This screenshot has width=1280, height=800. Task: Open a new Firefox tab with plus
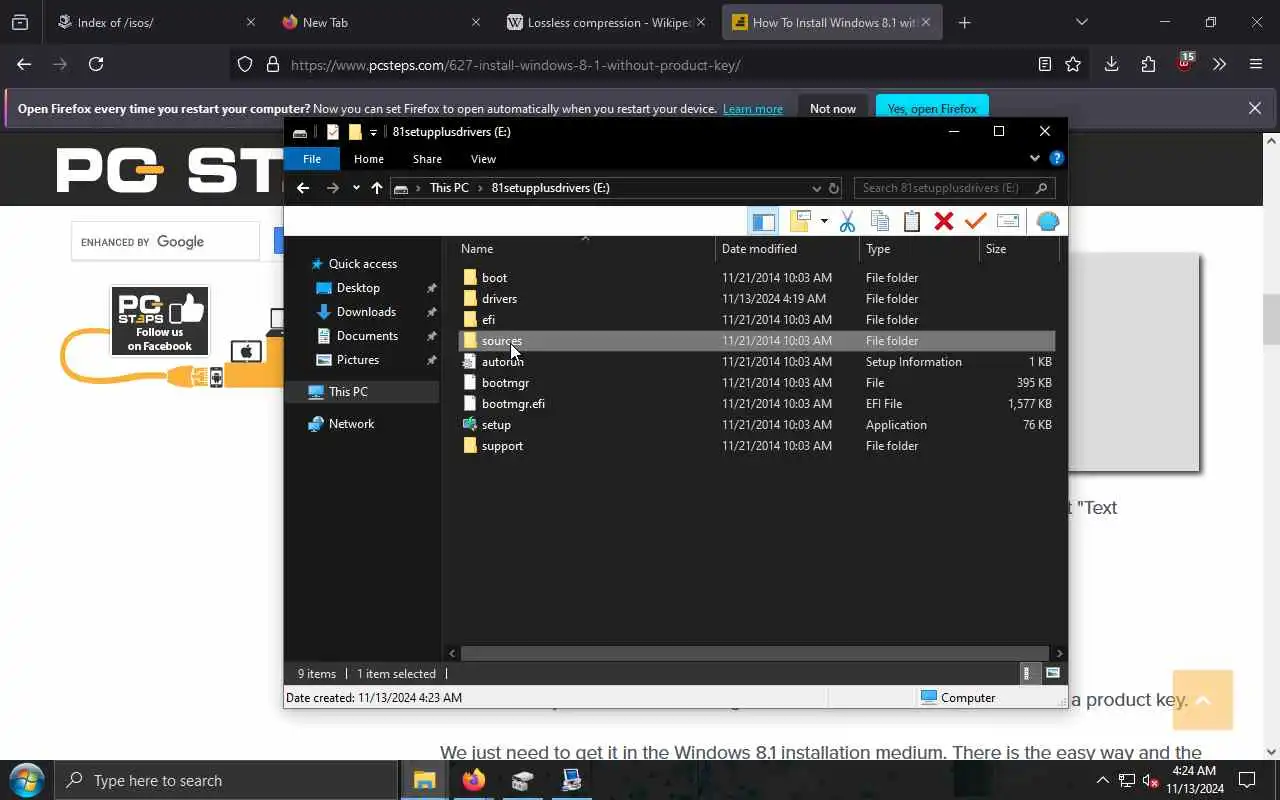point(964,22)
